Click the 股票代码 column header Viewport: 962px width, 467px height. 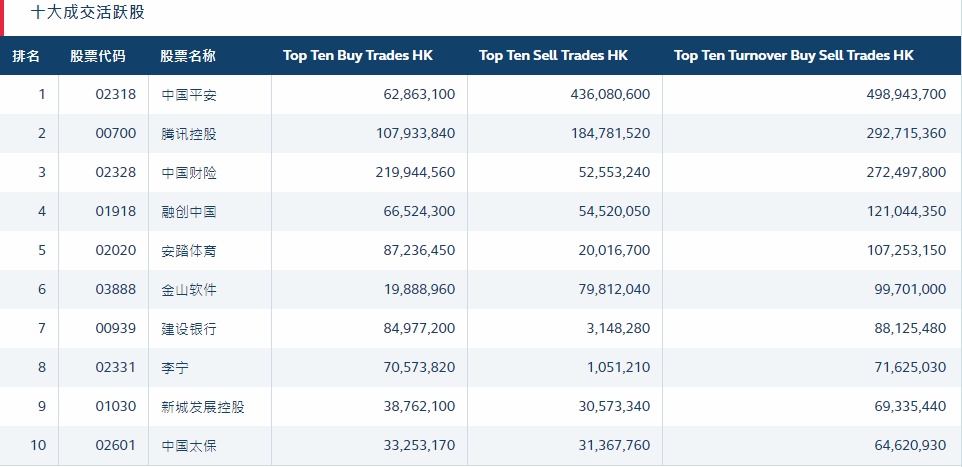(98, 56)
